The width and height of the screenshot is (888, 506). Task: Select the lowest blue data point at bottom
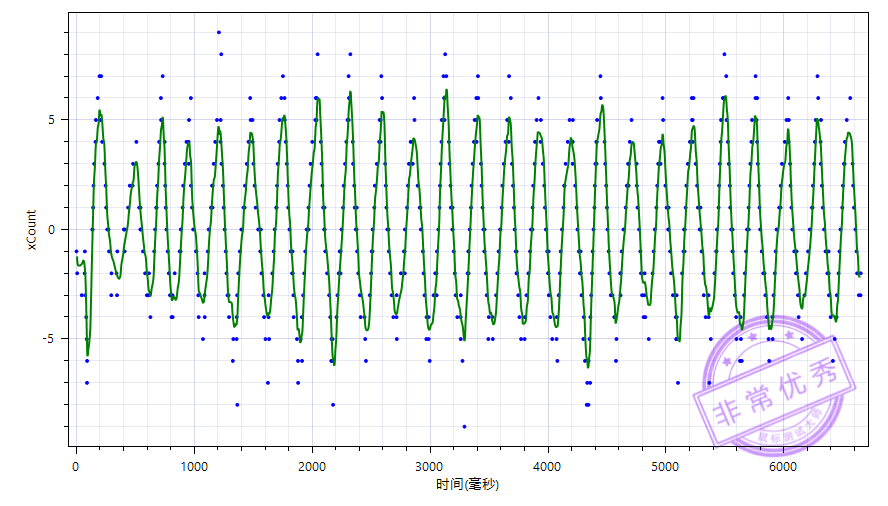(464, 426)
